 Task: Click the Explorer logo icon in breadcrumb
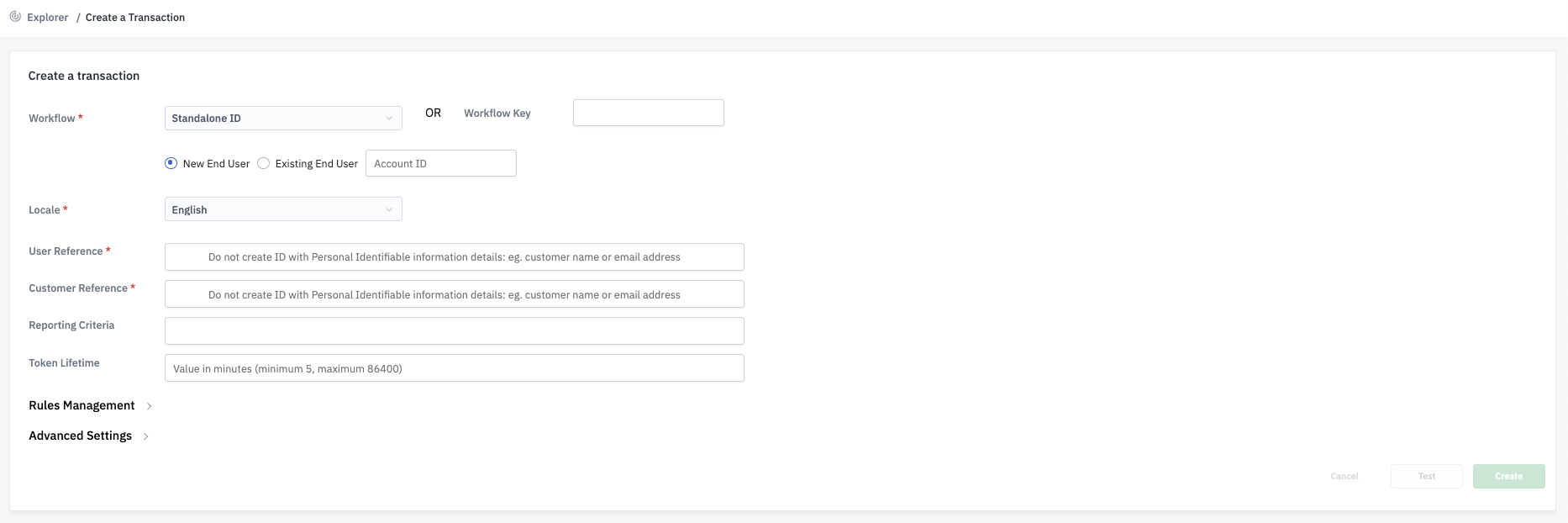pos(15,17)
